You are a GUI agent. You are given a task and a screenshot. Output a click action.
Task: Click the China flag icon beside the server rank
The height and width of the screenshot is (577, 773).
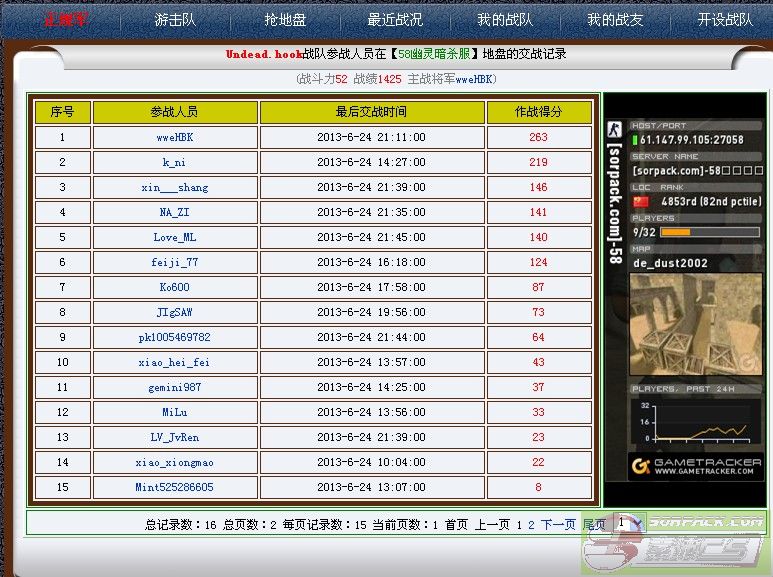(641, 201)
